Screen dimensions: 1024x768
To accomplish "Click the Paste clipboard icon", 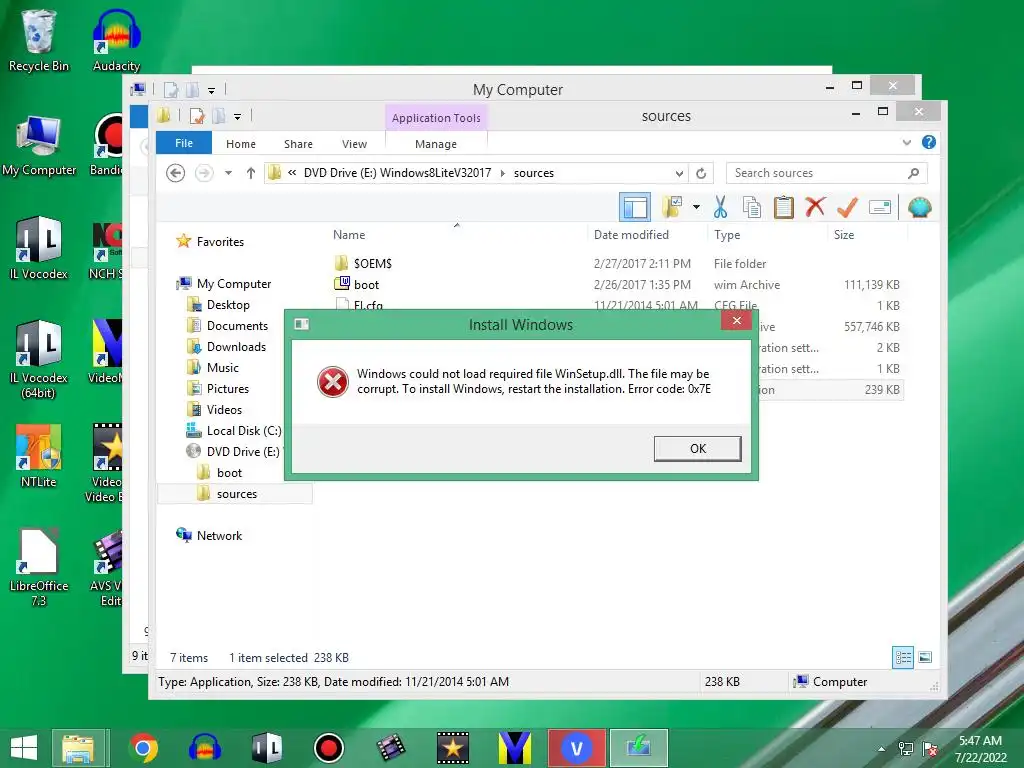I will click(x=784, y=207).
